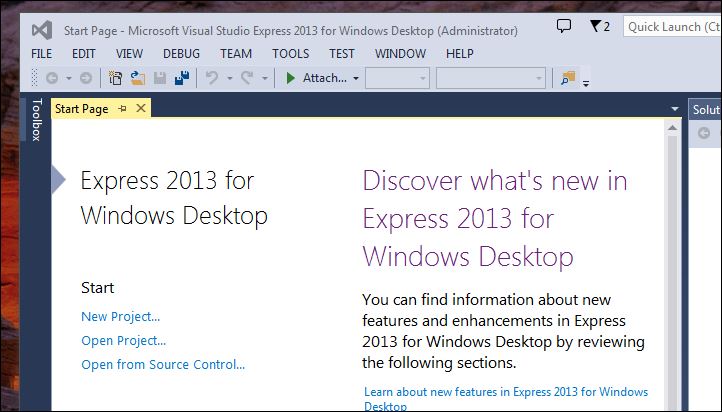Viewport: 722px width, 412px height.
Task: Open the TOOLS menu
Action: pyautogui.click(x=291, y=53)
